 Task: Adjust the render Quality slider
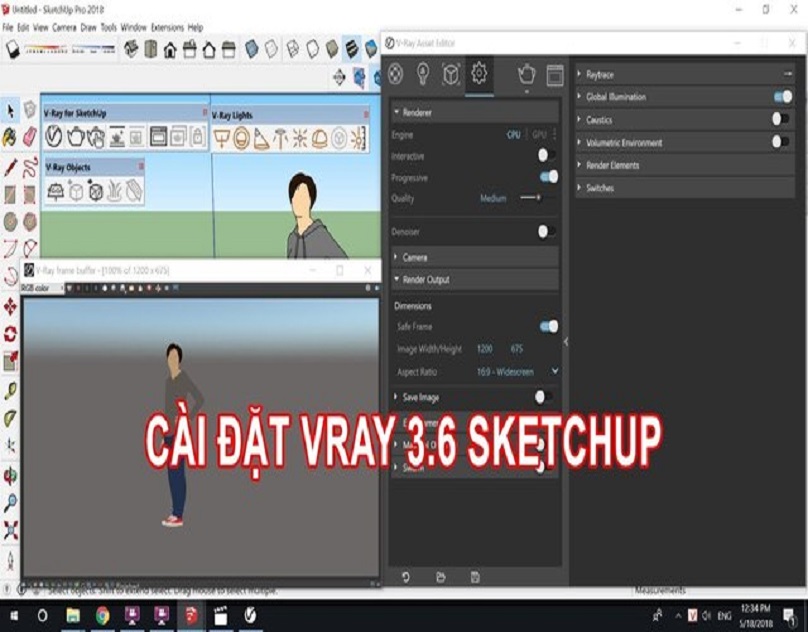(536, 199)
